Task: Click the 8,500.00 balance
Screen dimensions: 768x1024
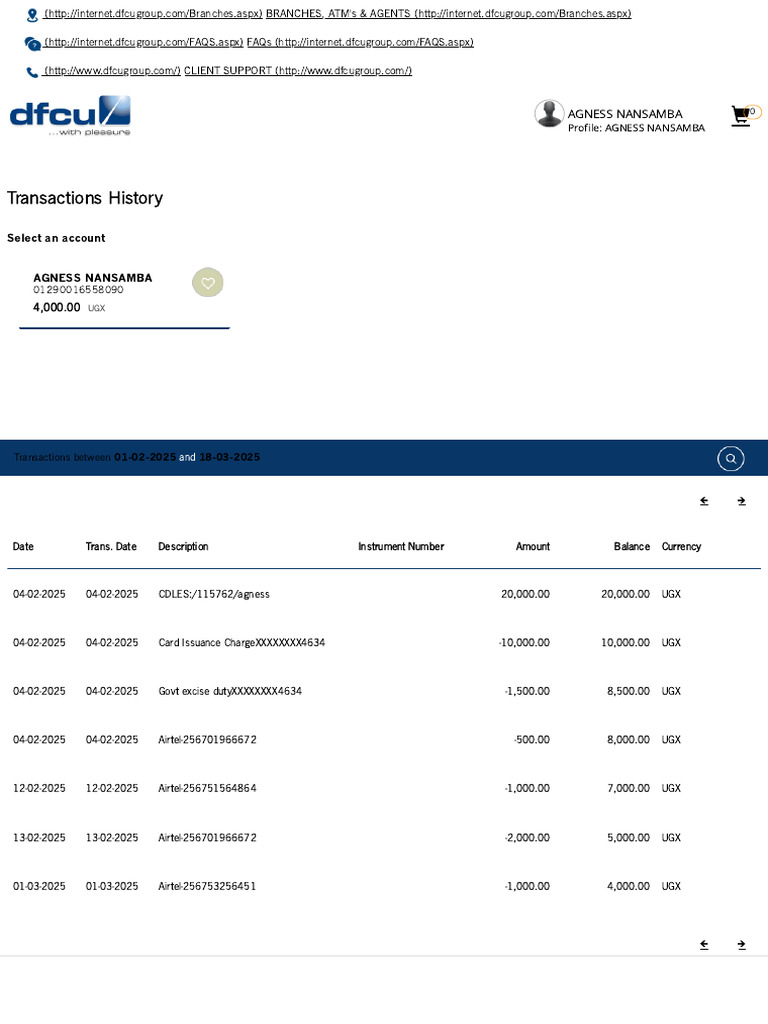Action: pos(628,691)
